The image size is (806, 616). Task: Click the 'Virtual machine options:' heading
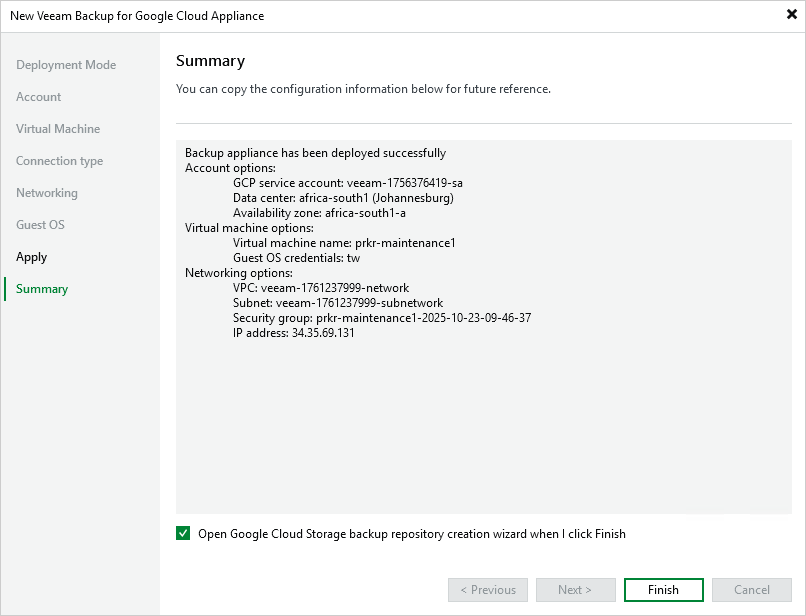pos(249,228)
